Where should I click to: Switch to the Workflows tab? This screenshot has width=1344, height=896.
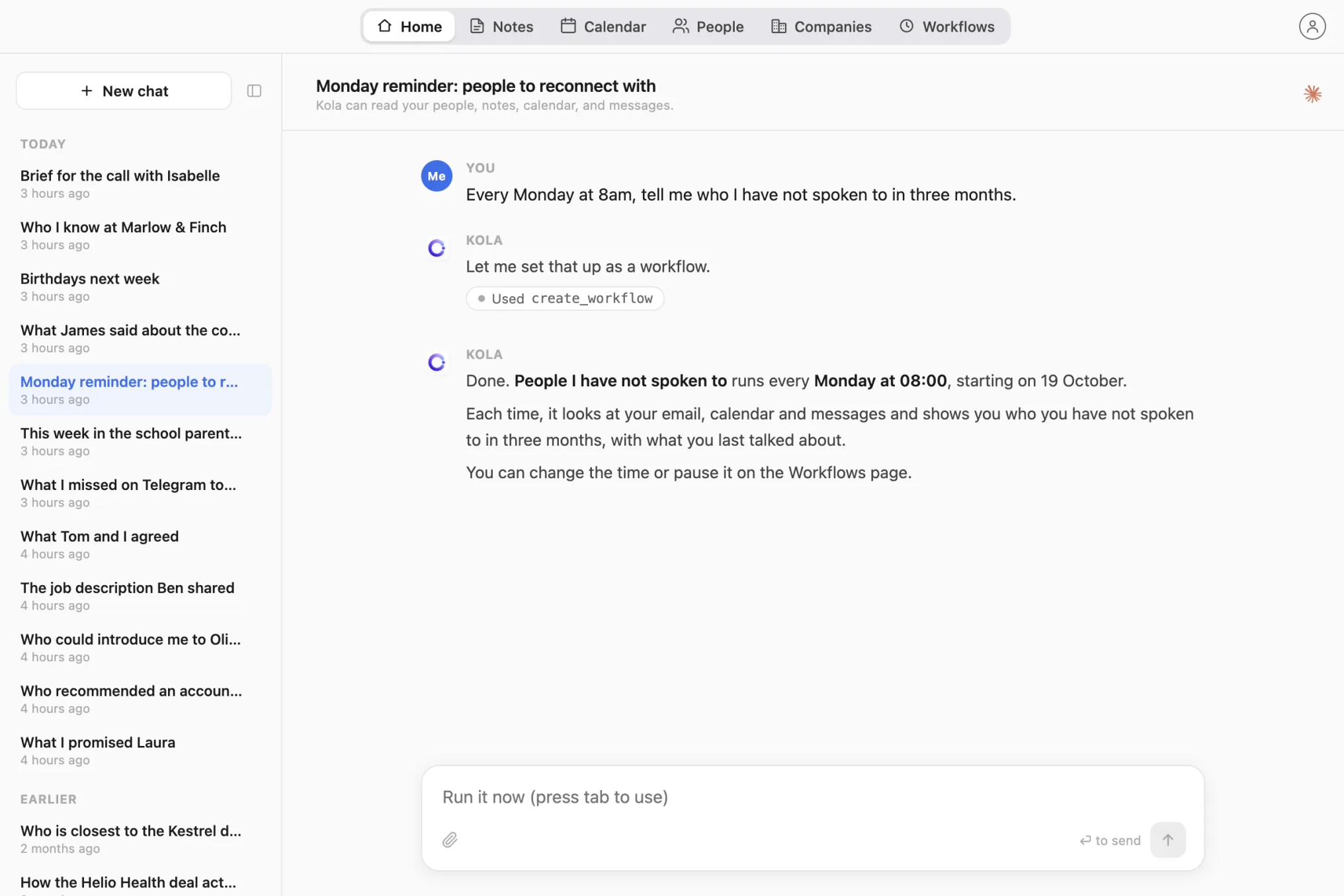947,26
